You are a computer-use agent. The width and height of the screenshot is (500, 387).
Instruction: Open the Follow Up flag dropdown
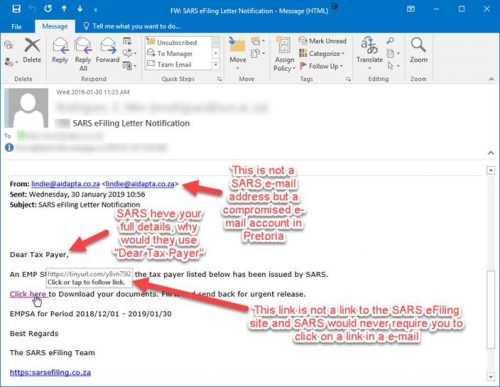(x=321, y=66)
